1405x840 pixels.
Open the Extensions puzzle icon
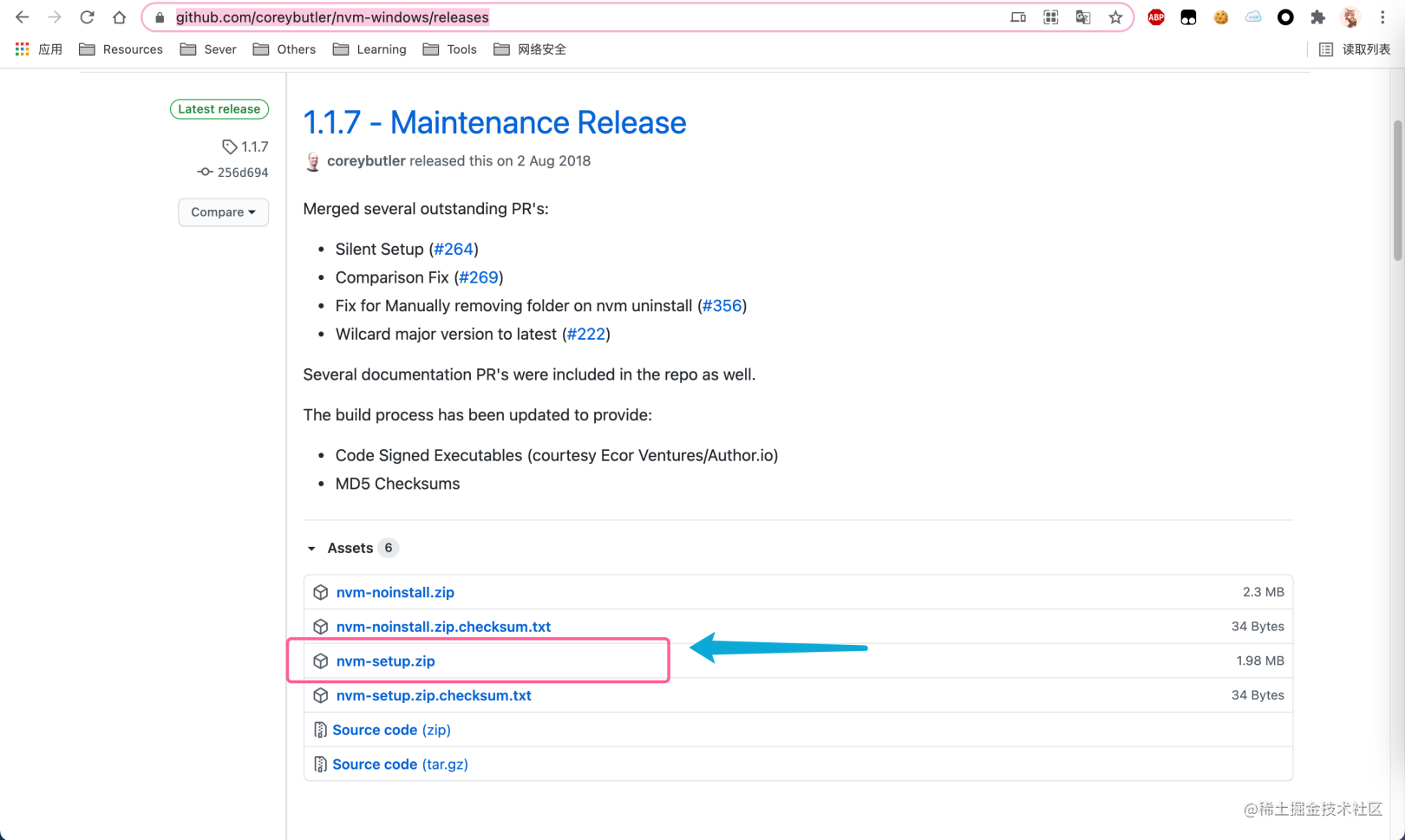click(x=1318, y=17)
